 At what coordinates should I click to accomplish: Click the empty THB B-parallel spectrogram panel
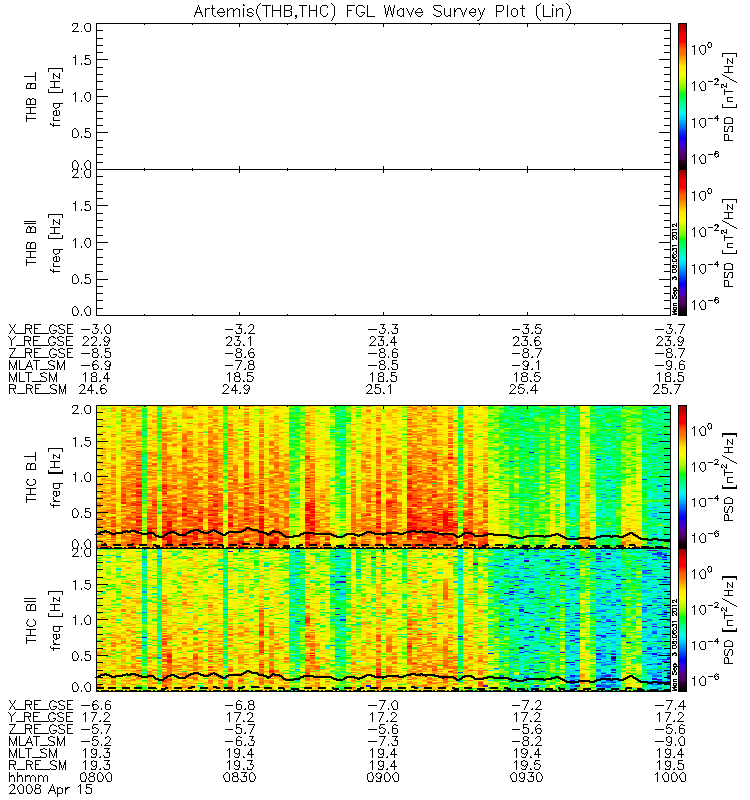[x=383, y=242]
